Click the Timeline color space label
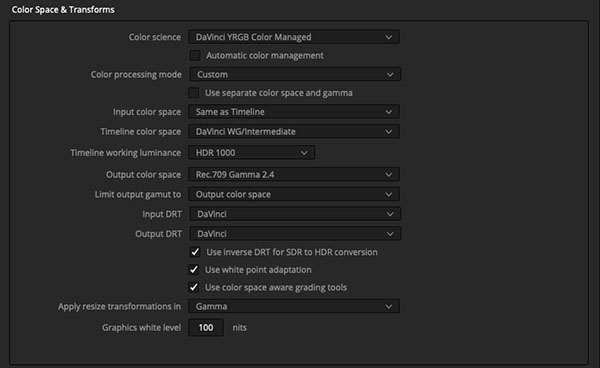Image resolution: width=600 pixels, height=368 pixels. click(x=140, y=132)
